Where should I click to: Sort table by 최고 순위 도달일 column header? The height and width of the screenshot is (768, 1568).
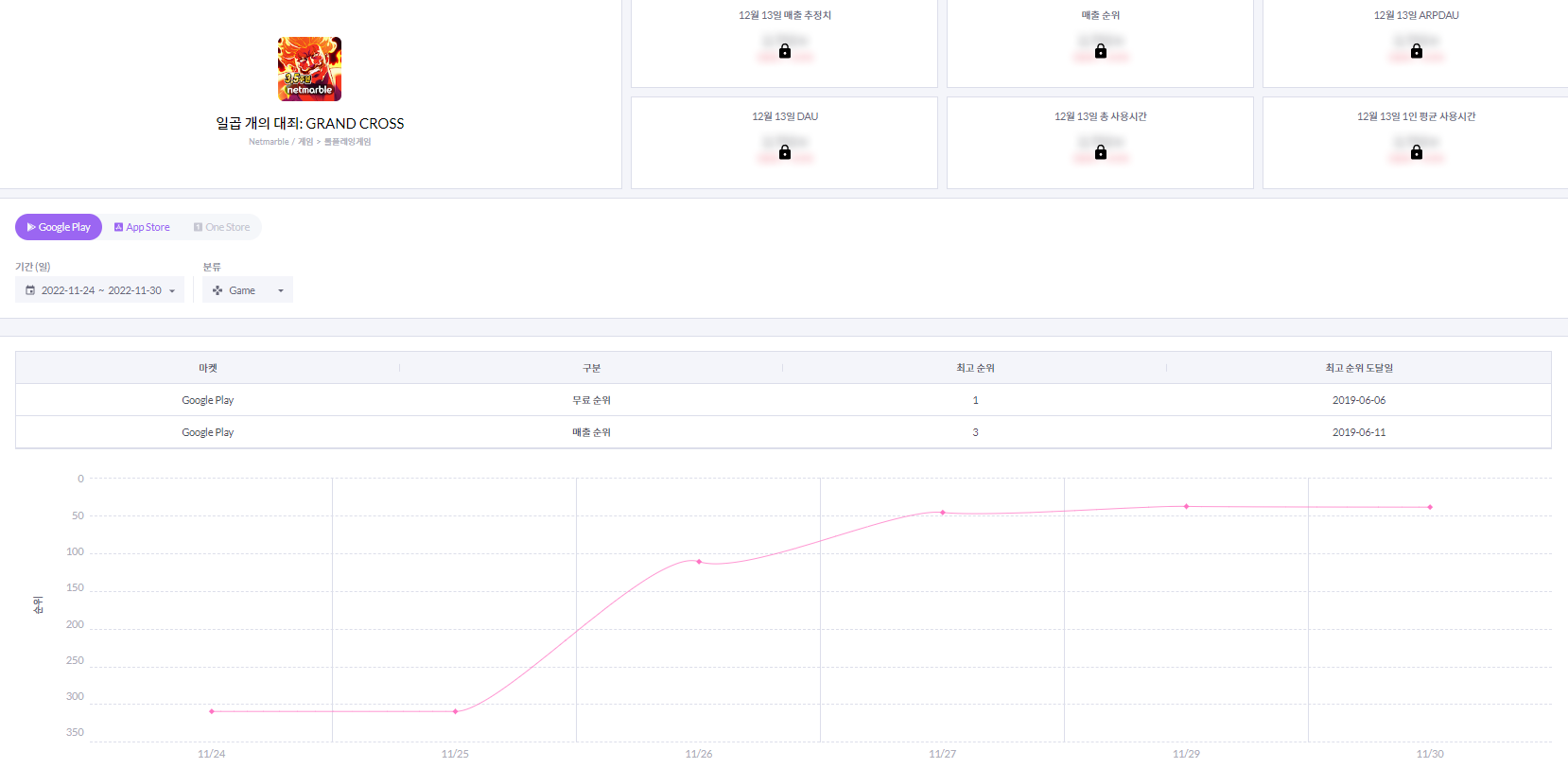[1358, 368]
